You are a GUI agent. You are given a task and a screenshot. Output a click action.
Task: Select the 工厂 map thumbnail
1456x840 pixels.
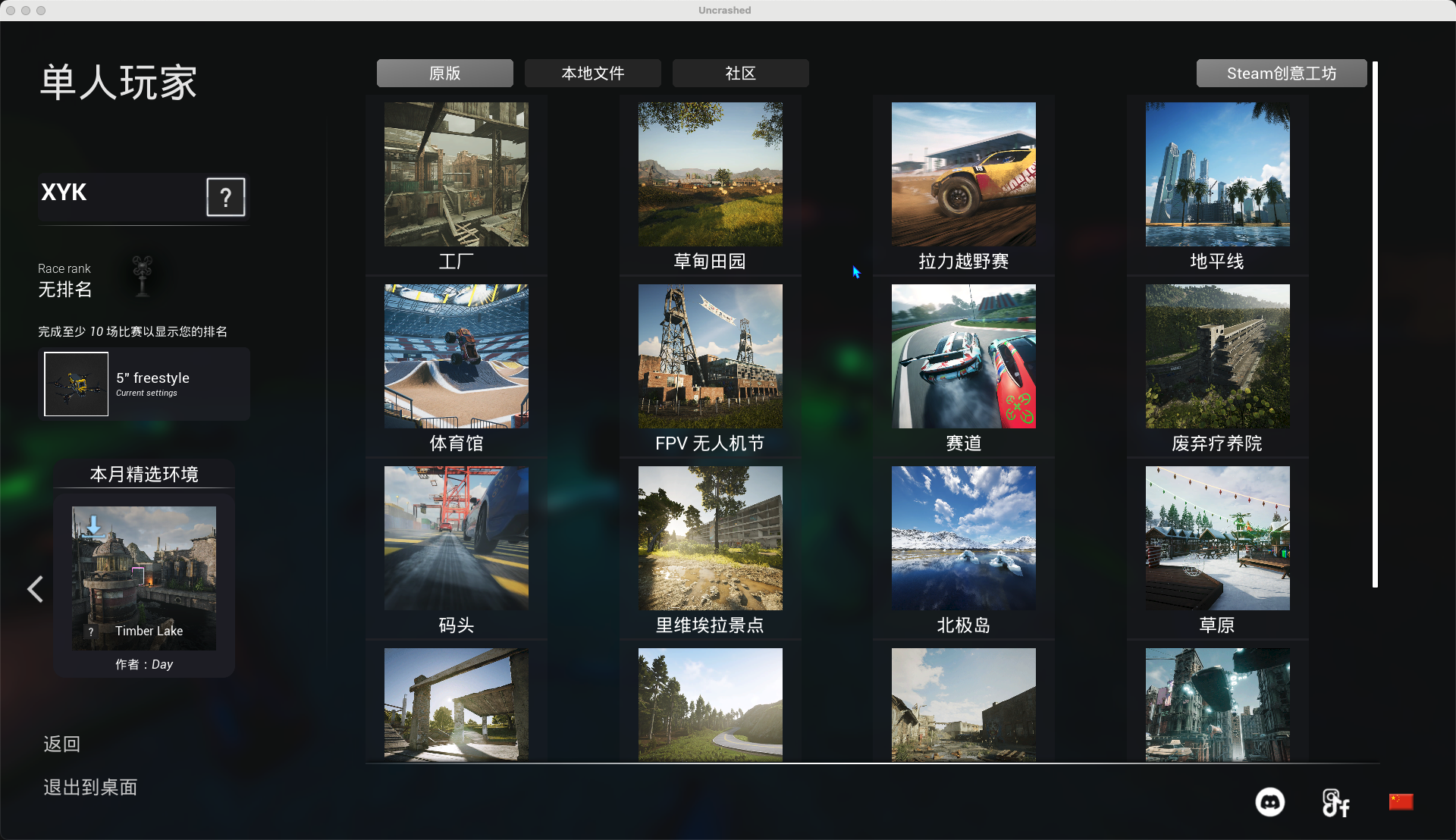pyautogui.click(x=457, y=174)
